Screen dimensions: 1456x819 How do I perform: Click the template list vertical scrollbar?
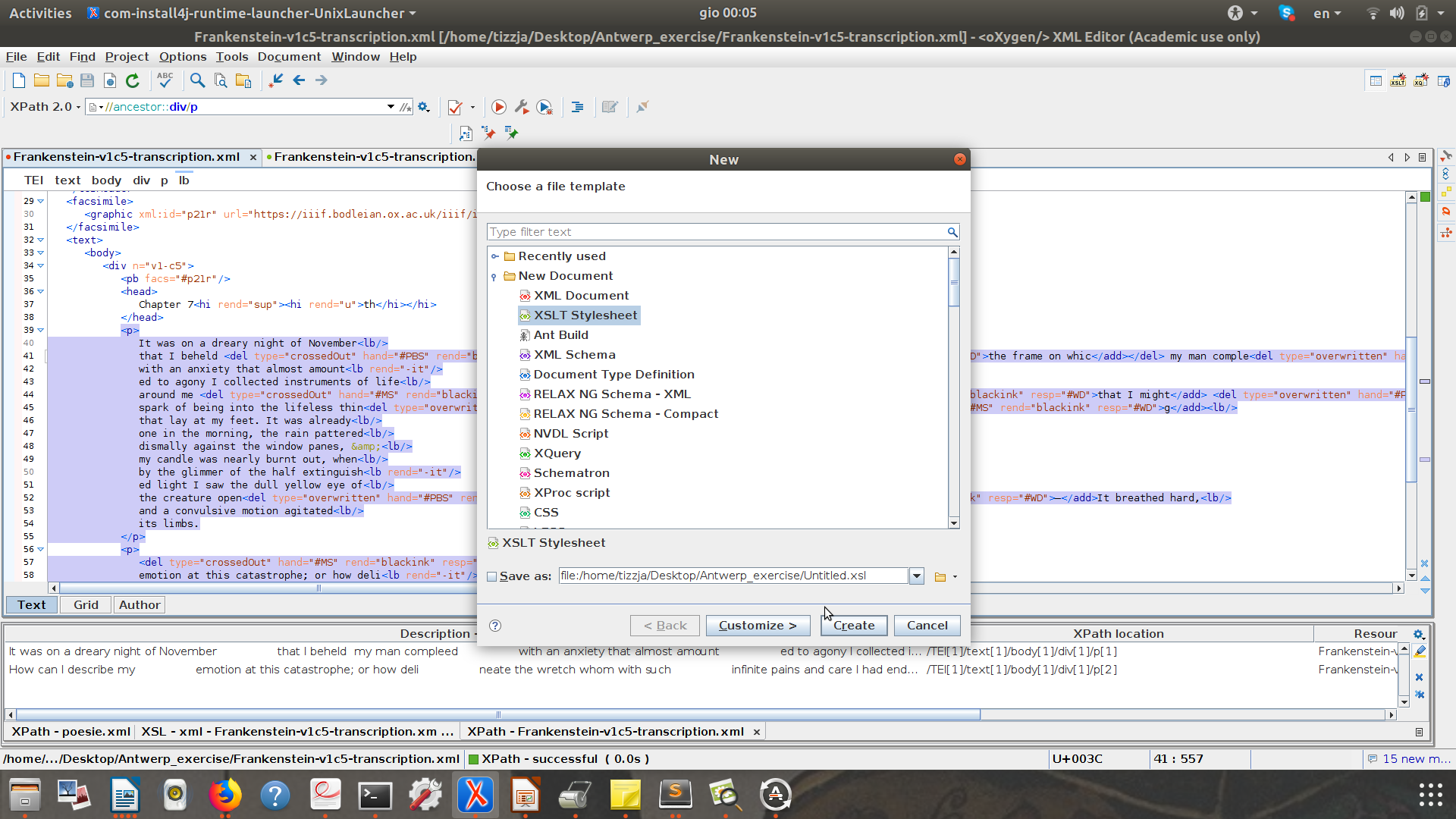click(x=954, y=282)
